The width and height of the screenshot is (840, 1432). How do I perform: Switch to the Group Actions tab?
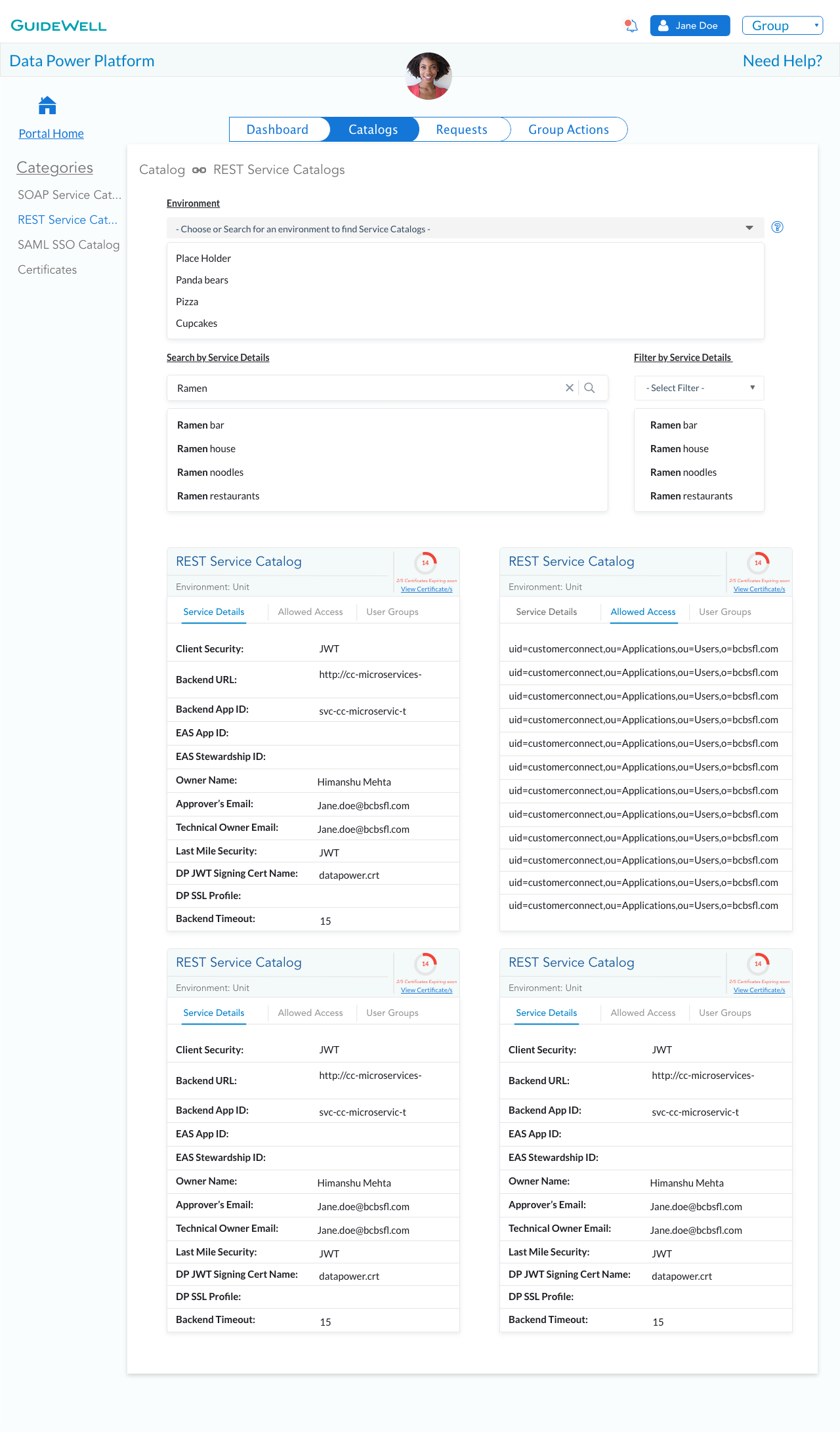click(x=568, y=129)
